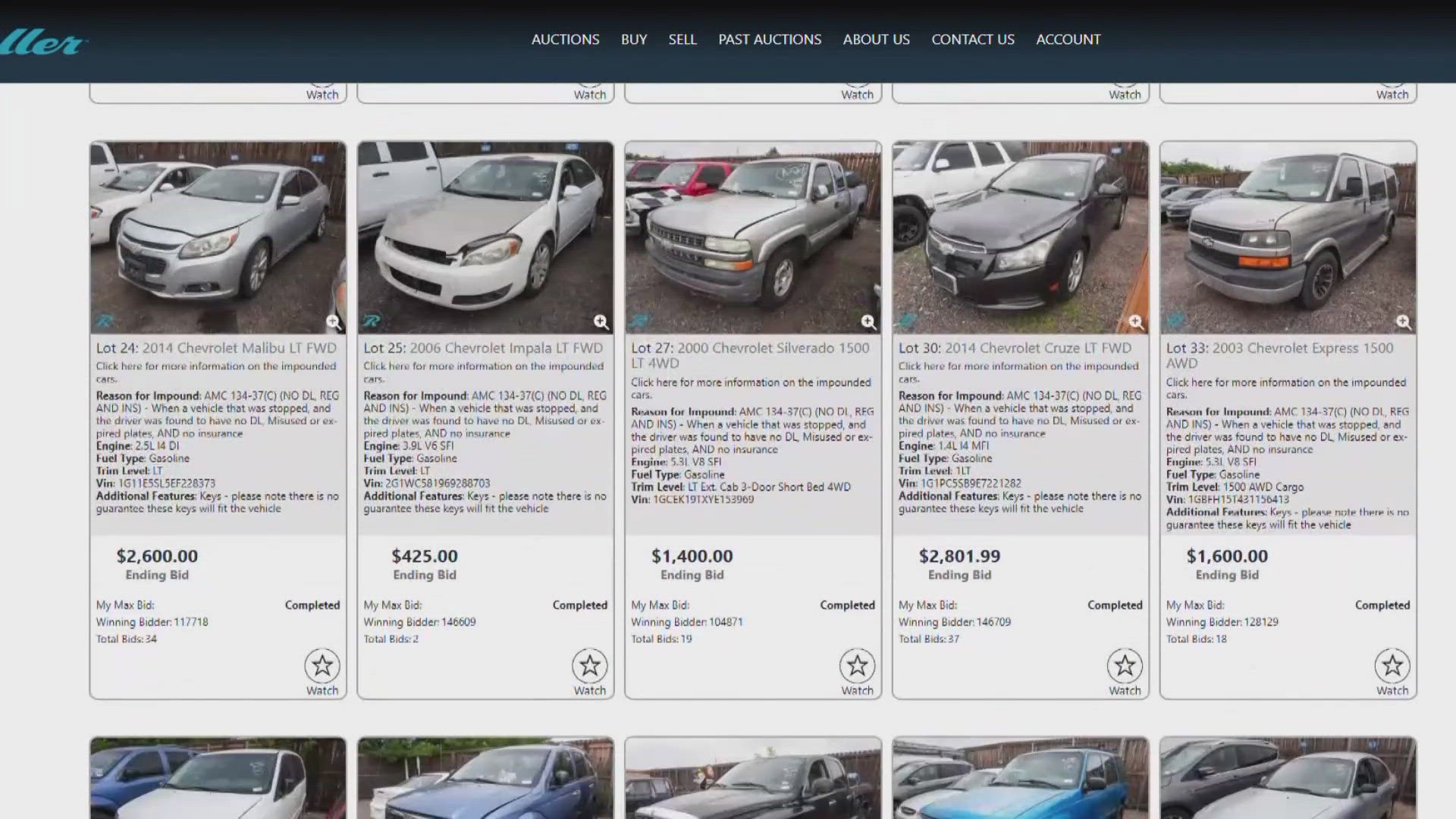Switch to PAST AUCTIONS section
Screen dimensions: 1456x819
[769, 39]
